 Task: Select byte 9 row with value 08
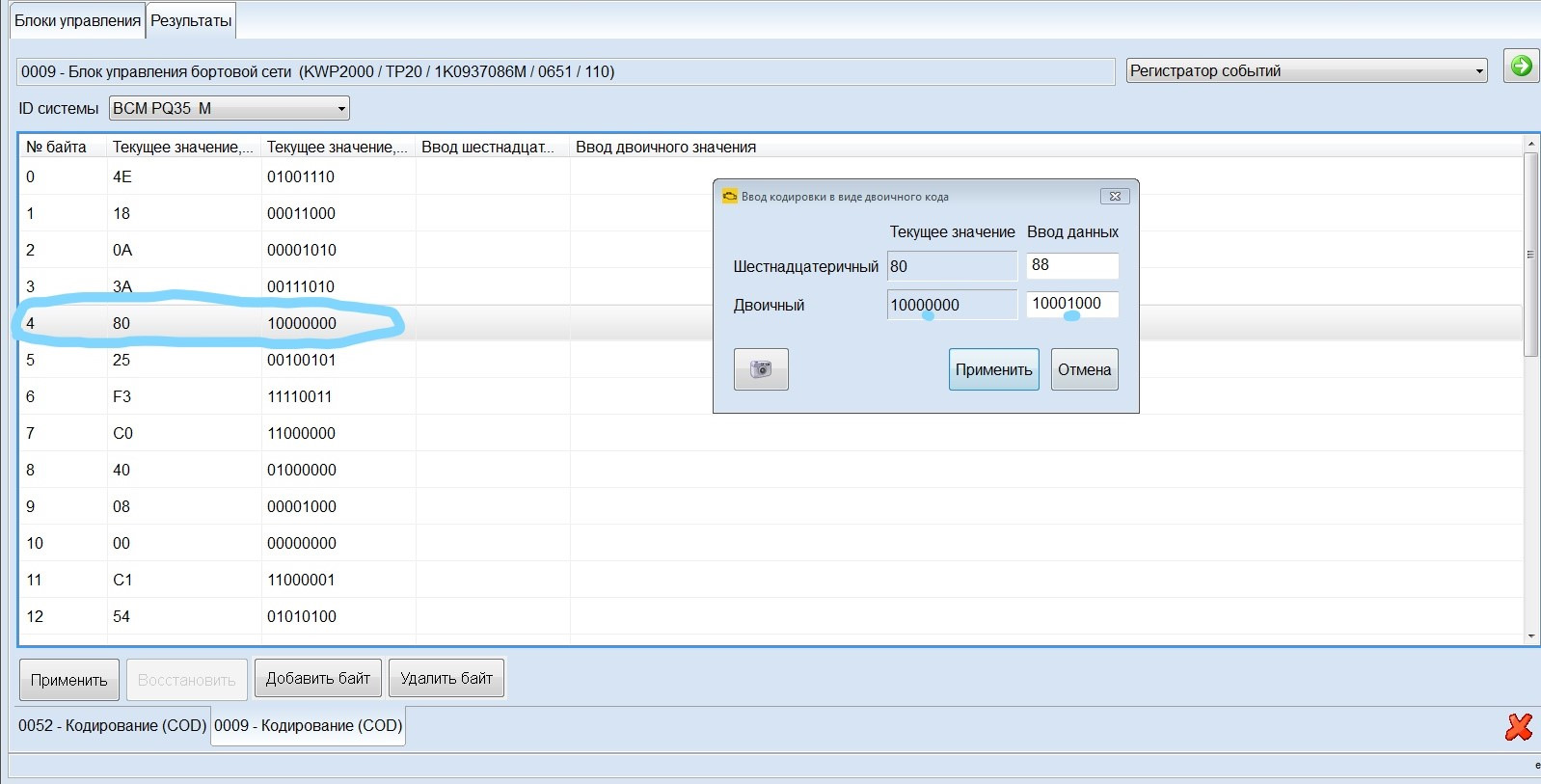[x=770, y=506]
